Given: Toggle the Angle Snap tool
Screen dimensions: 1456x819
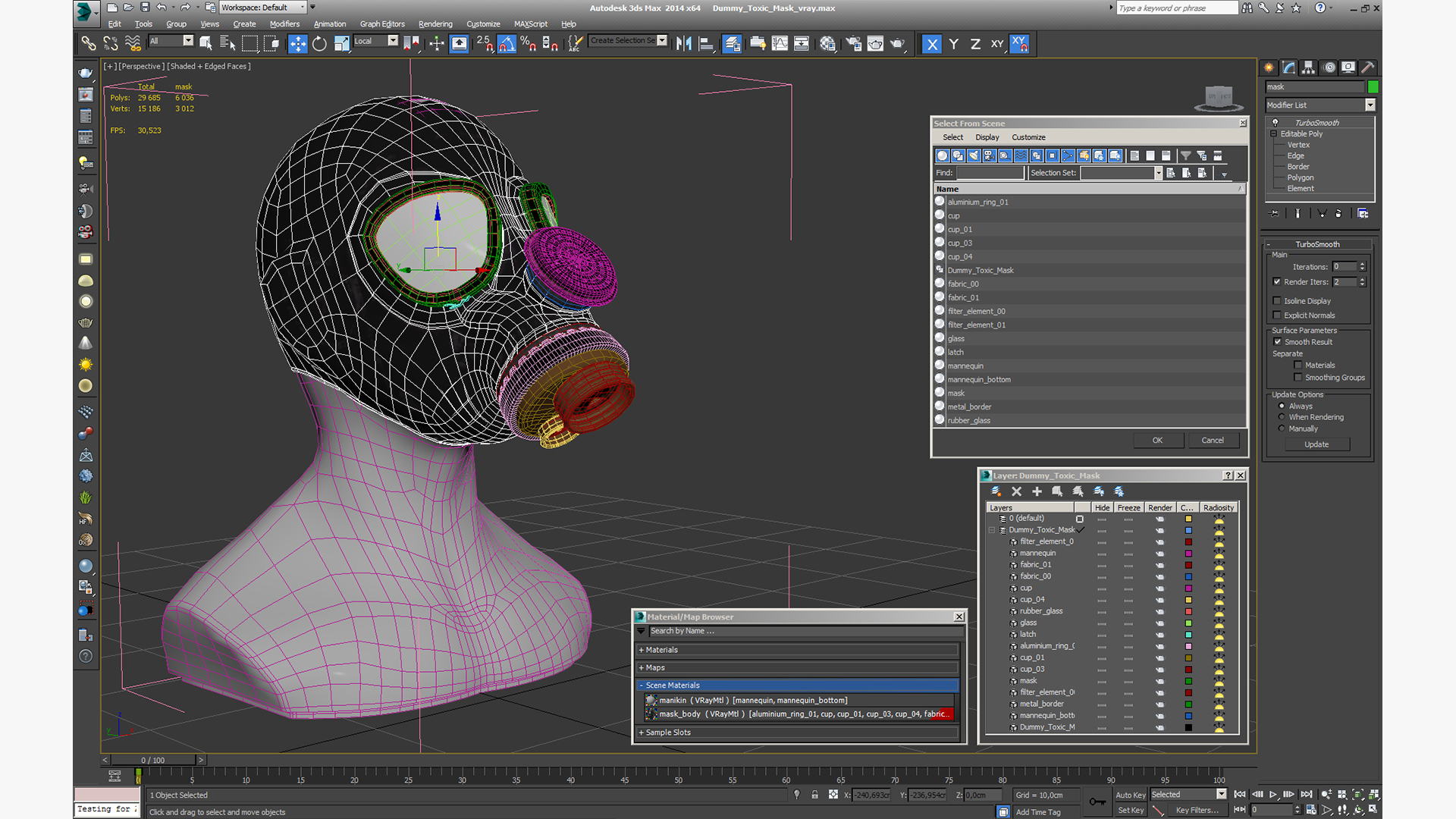Looking at the screenshot, I should pyautogui.click(x=507, y=44).
